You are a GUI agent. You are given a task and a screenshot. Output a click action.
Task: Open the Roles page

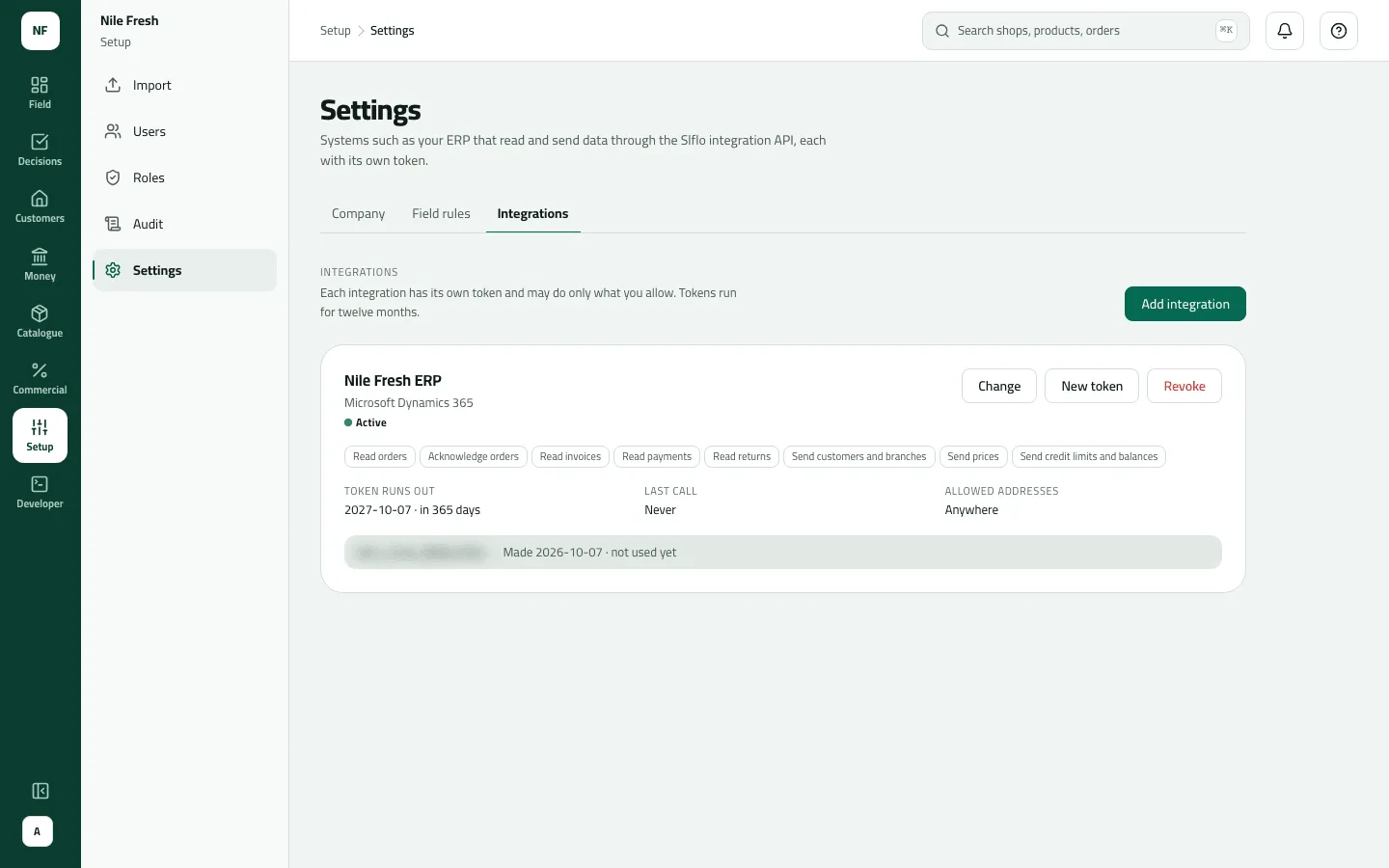(x=184, y=177)
